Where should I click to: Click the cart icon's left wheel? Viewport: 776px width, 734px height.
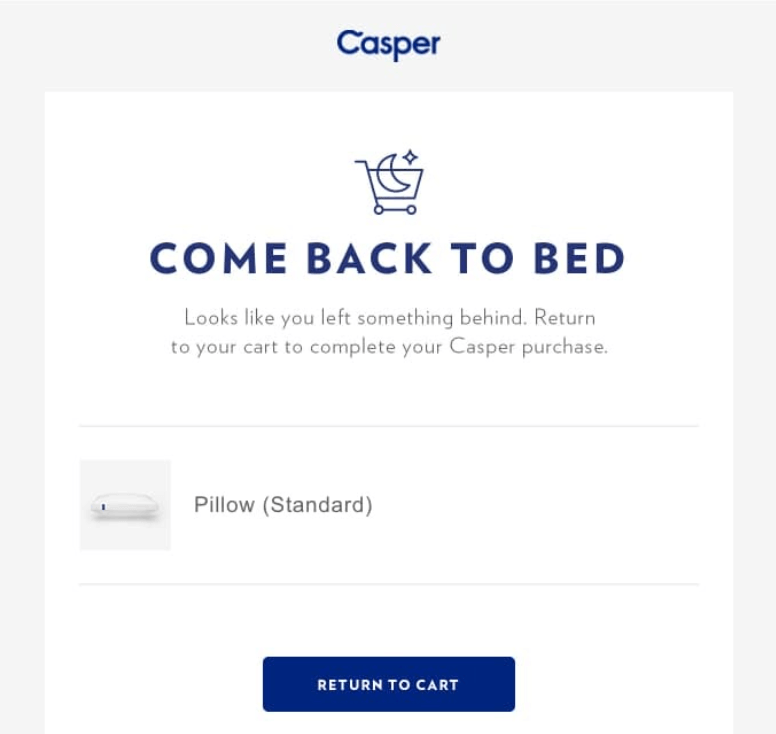tap(379, 210)
